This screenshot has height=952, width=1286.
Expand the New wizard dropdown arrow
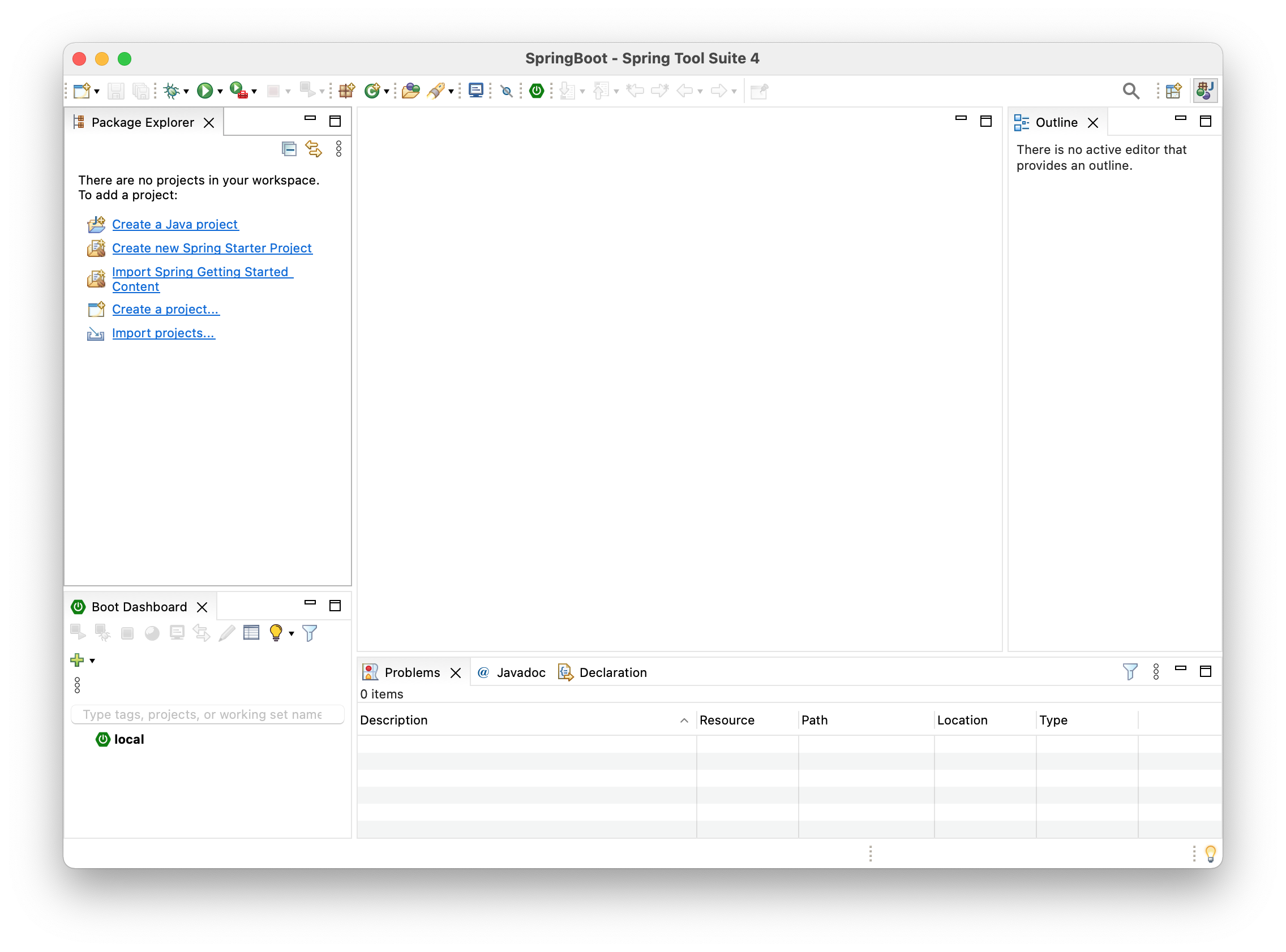[x=96, y=92]
